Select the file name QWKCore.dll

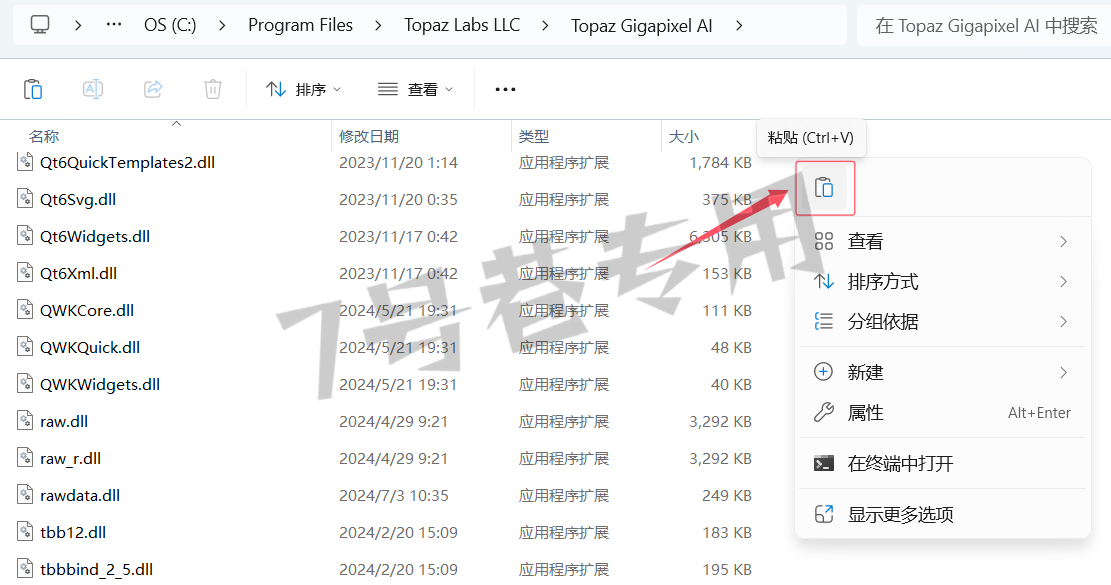87,310
